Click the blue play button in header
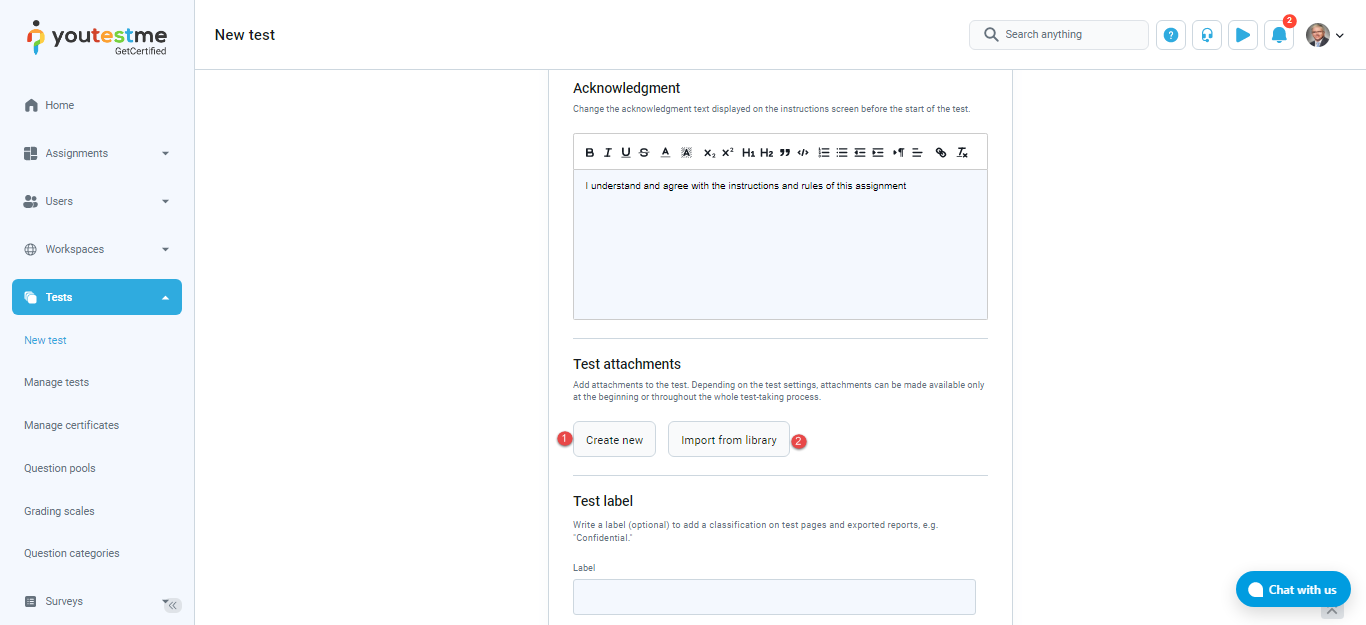Viewport: 1366px width, 625px height. [1243, 35]
